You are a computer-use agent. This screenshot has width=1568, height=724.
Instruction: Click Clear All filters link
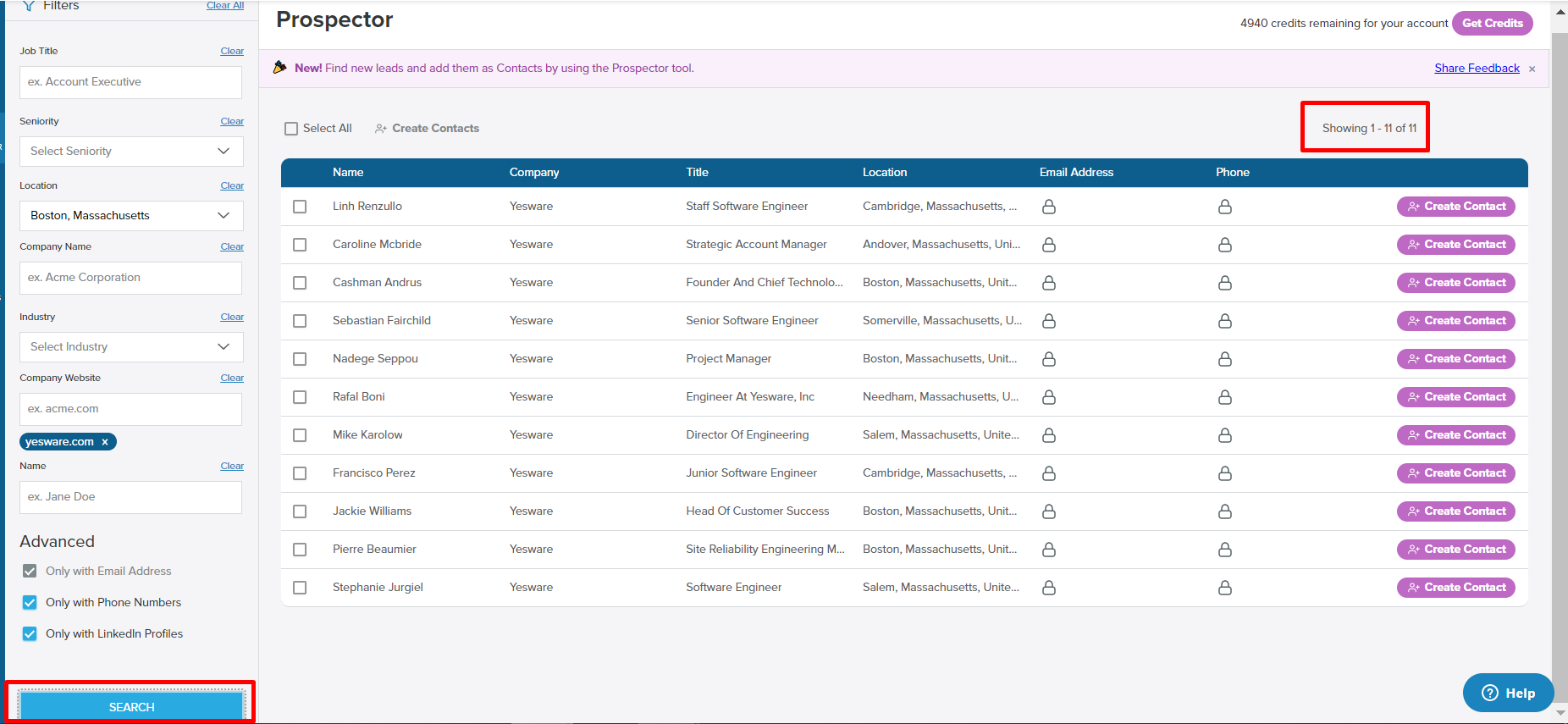225,5
